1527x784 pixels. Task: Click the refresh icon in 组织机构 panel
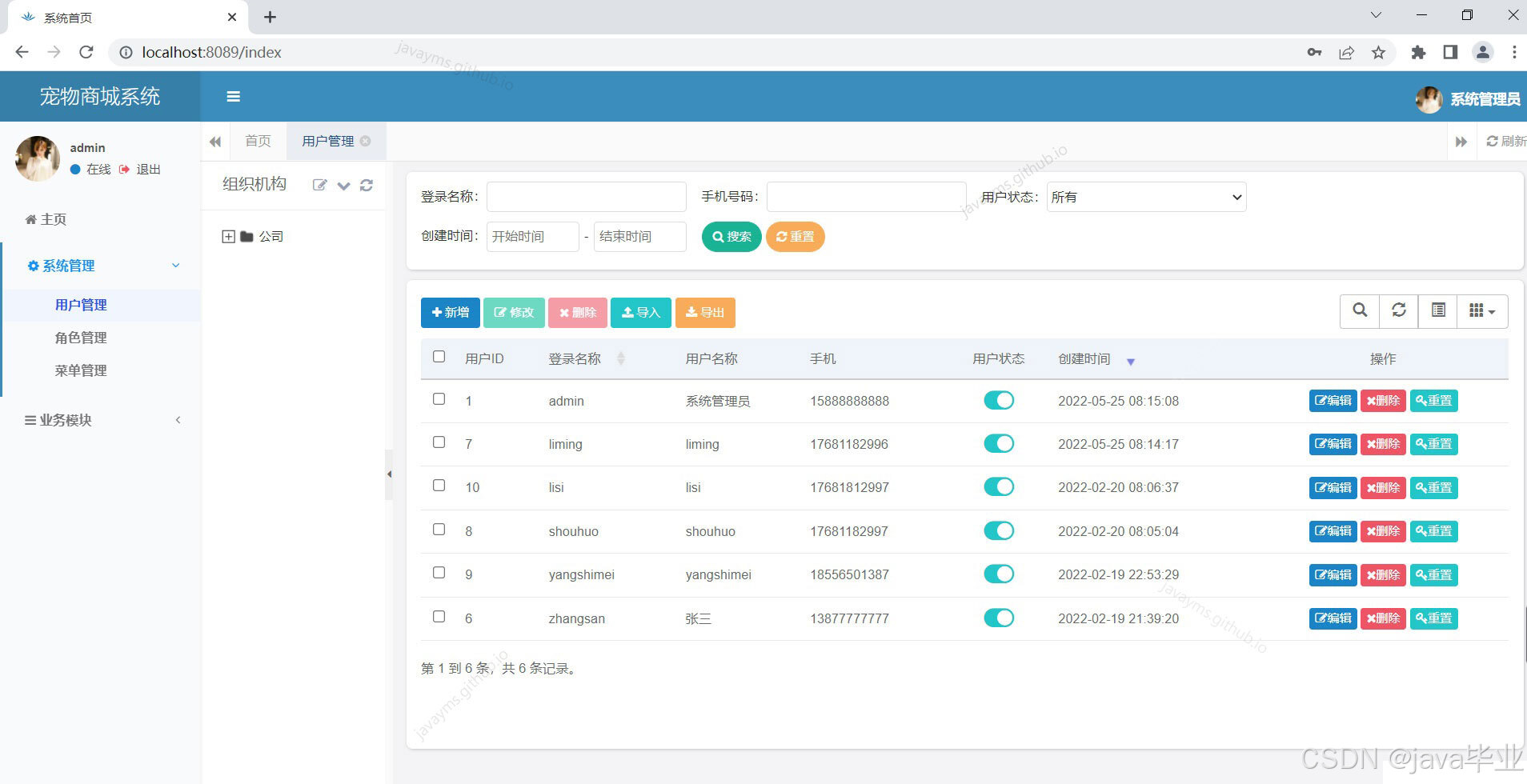pyautogui.click(x=367, y=186)
